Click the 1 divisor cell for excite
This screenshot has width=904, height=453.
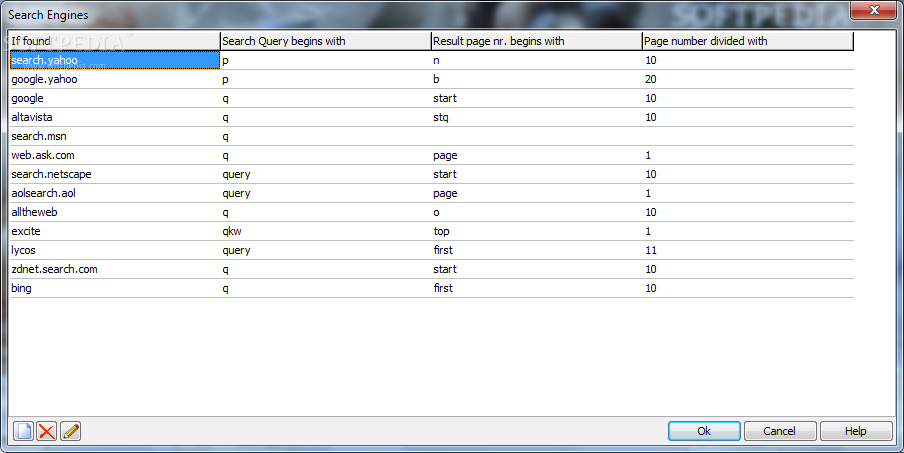click(x=748, y=231)
